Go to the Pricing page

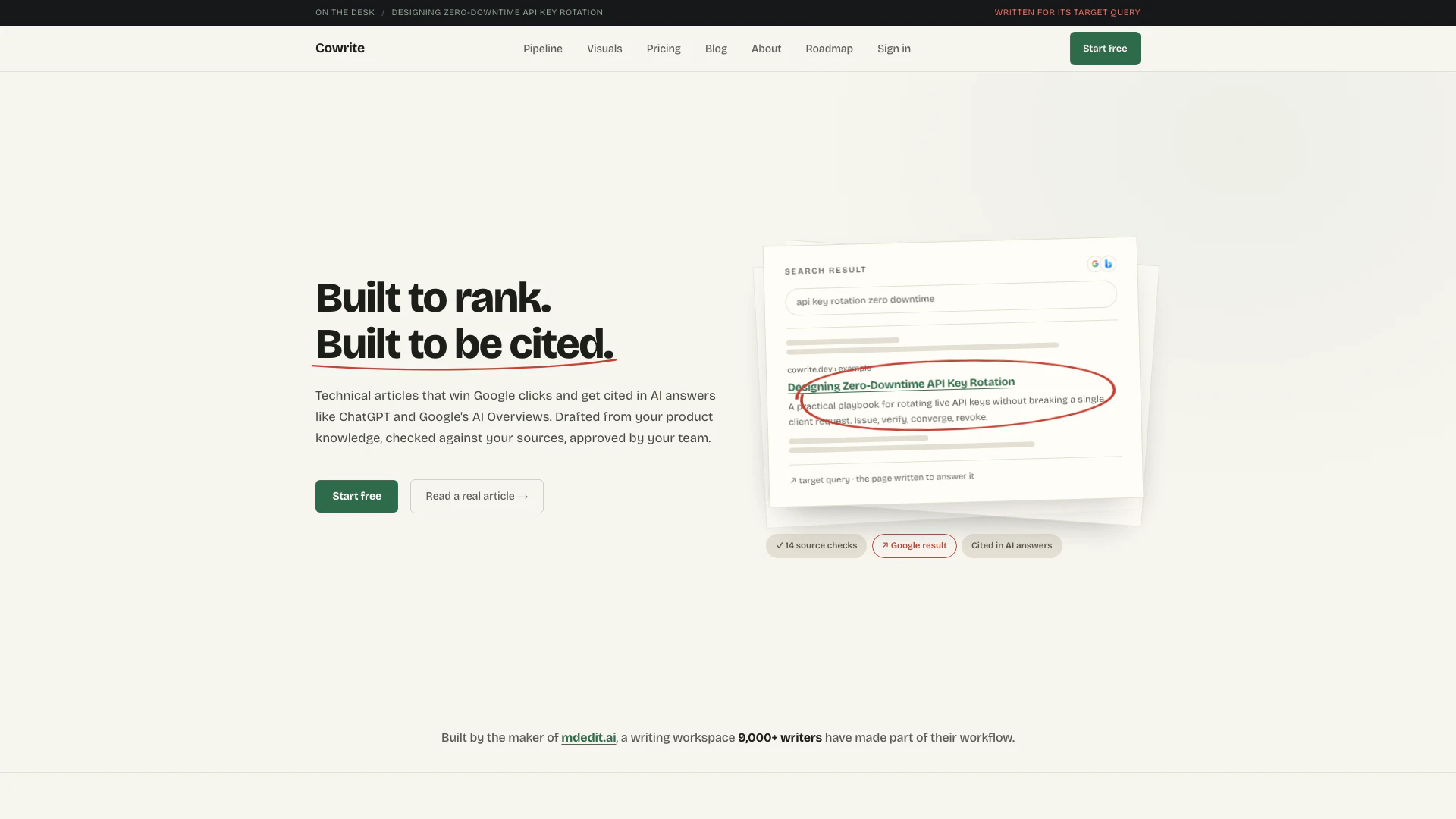tap(664, 49)
